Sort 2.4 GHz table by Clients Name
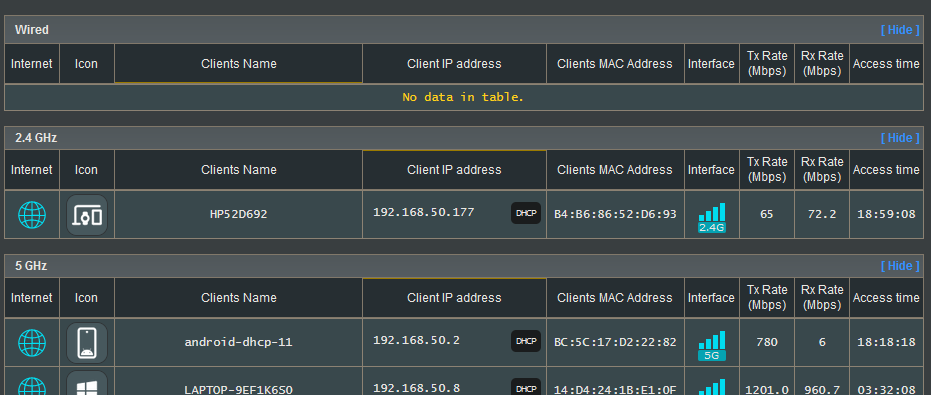This screenshot has width=931, height=395. coord(239,170)
